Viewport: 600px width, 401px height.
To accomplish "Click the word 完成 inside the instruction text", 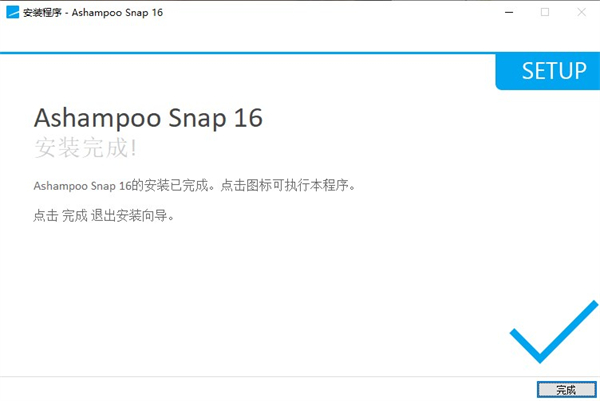I will 75,216.
